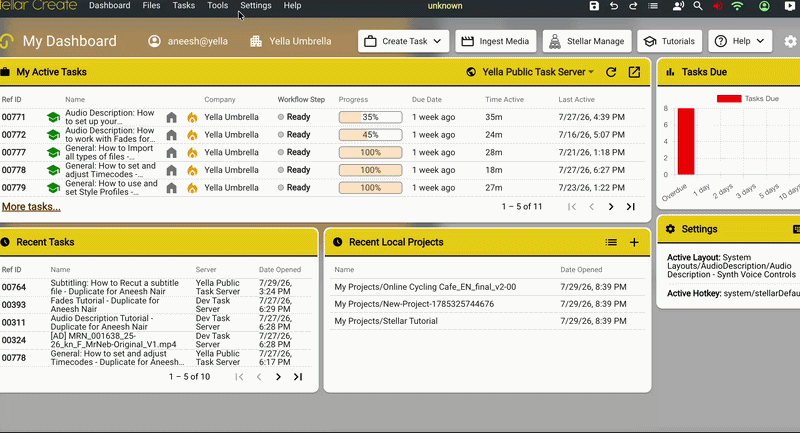Open the Tasks menu
This screenshot has height=433, width=800.
click(184, 6)
